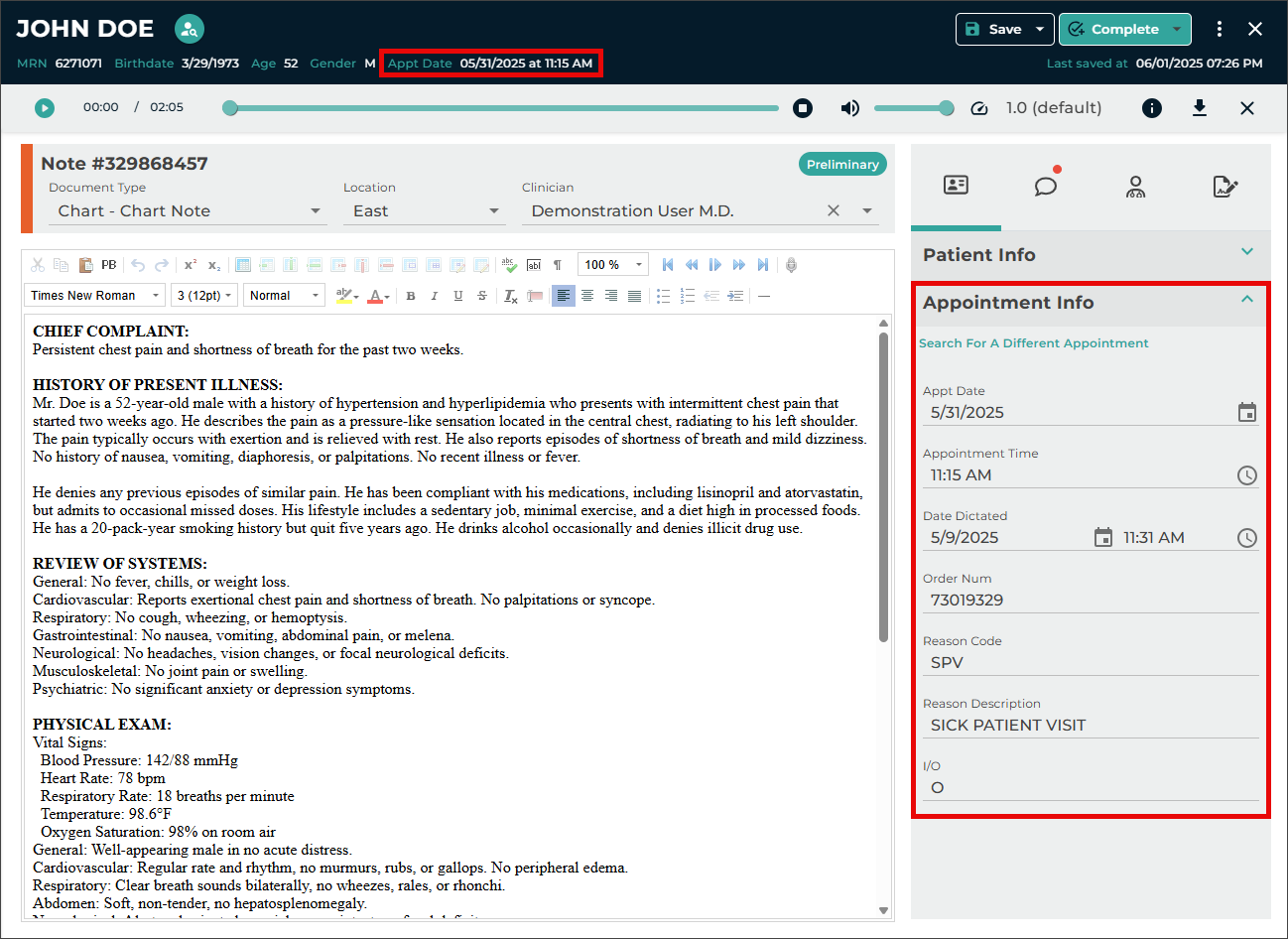Viewport: 1288px width, 939px height.
Task: Click the patient search icon beside John Doe
Action: coord(189,29)
